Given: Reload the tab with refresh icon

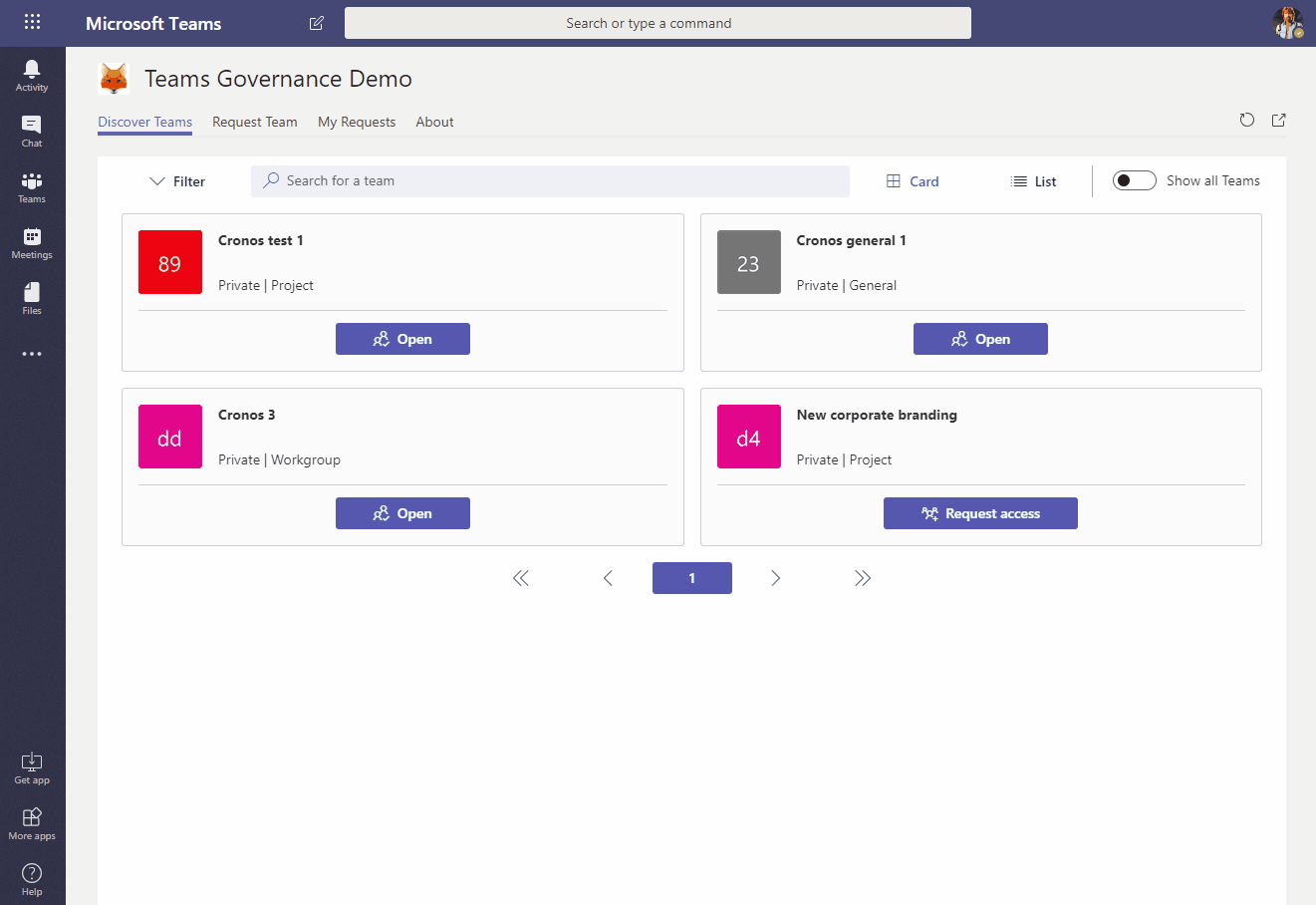Looking at the screenshot, I should (1247, 121).
